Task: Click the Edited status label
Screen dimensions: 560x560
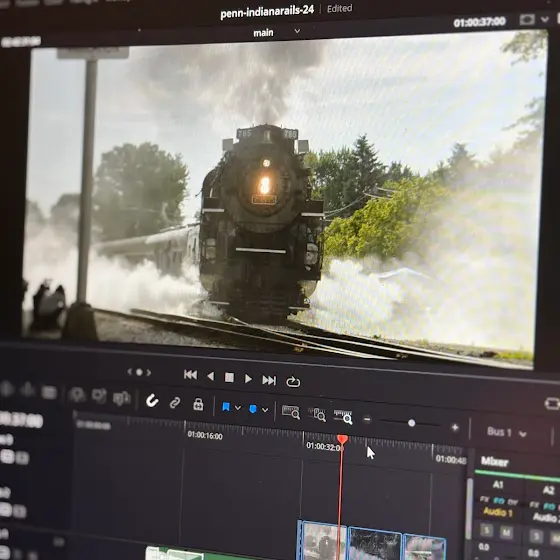Action: (x=340, y=9)
